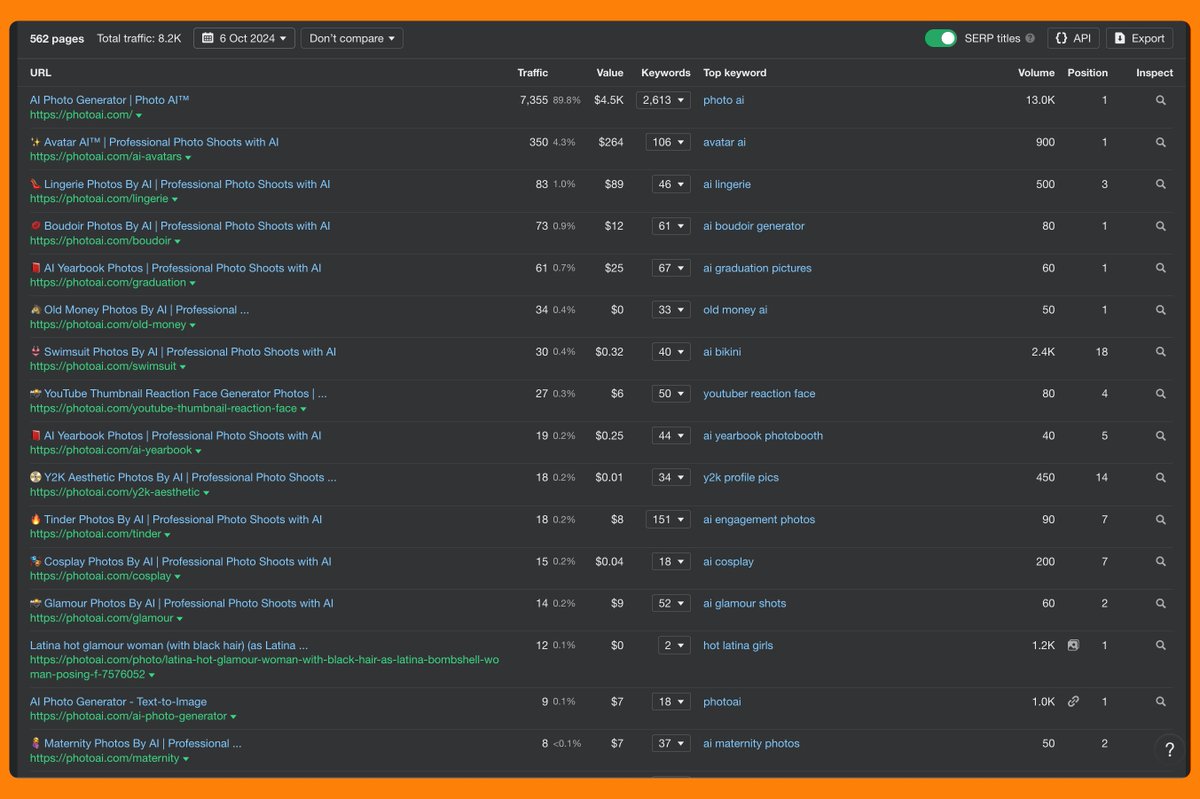
Task: Click the youtuber reaction face keyword link
Action: 759,394
